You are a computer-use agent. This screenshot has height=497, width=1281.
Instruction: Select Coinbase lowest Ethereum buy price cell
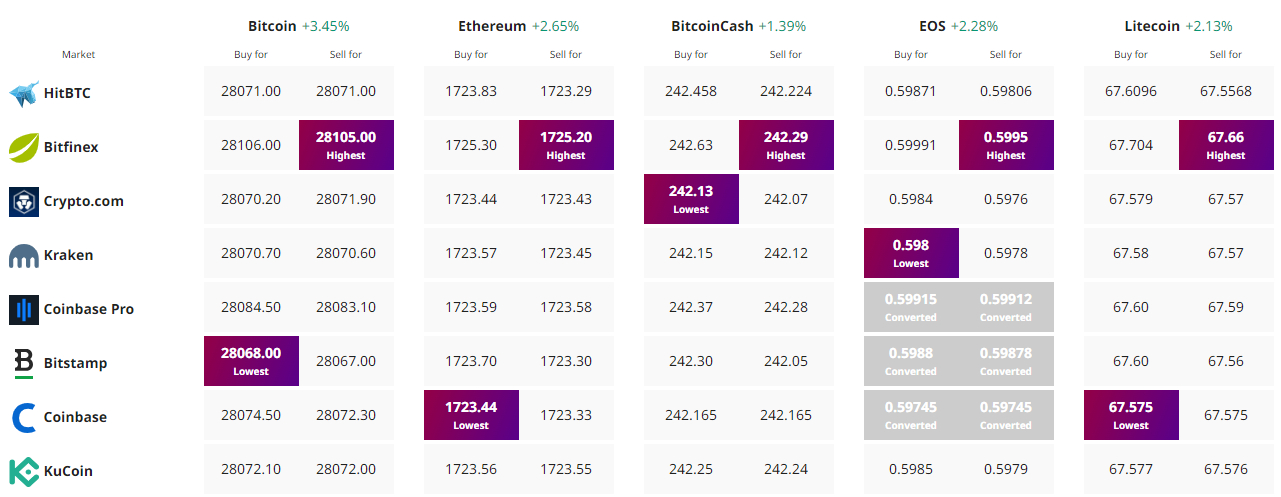(x=471, y=415)
